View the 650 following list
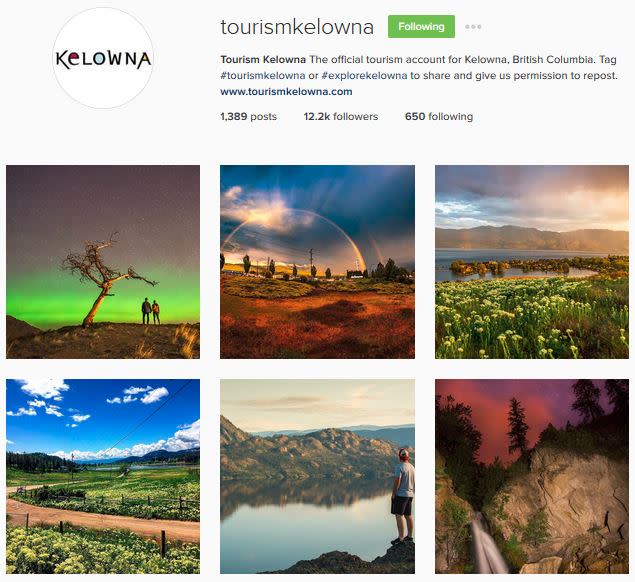 439,117
